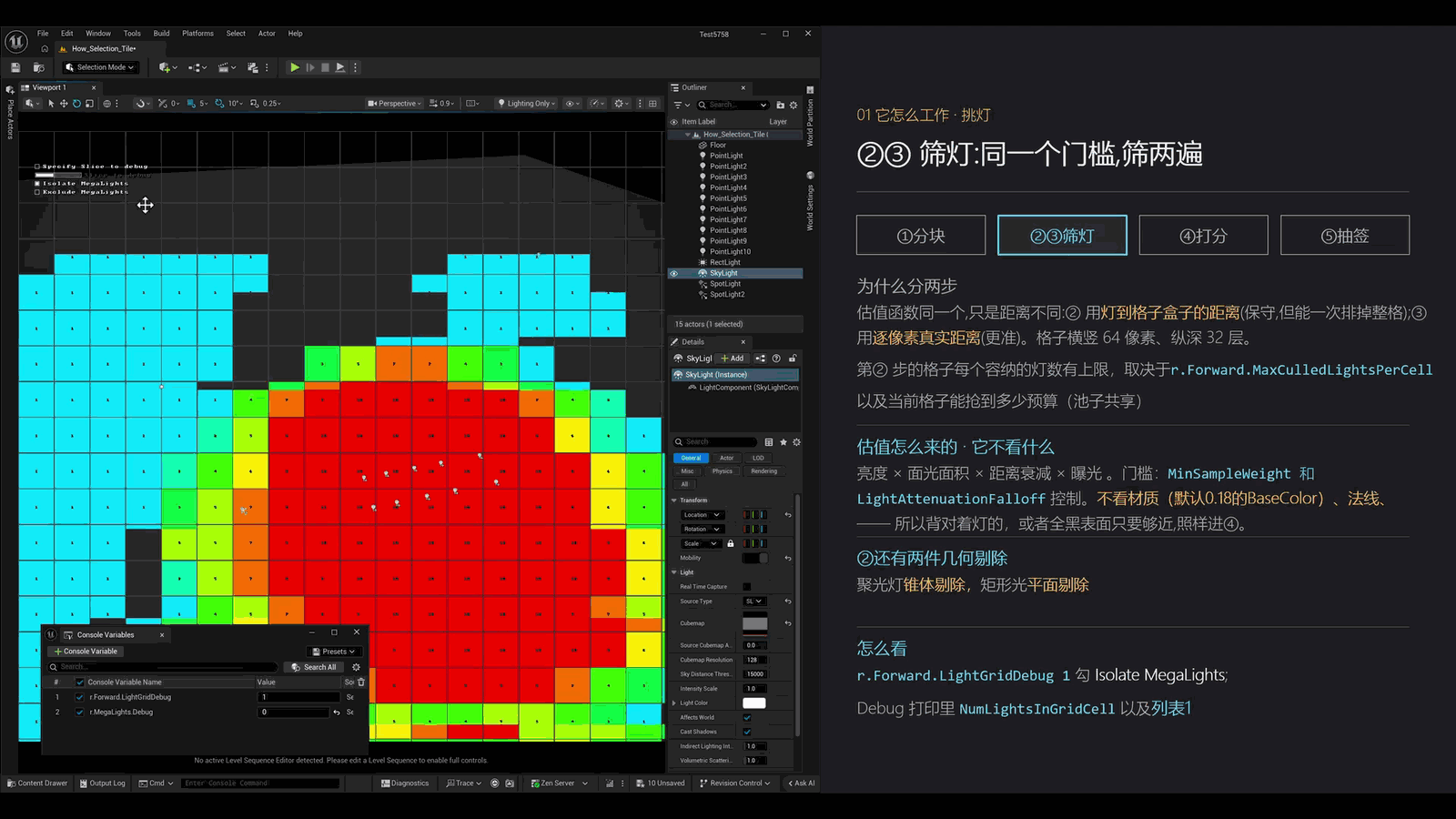The height and width of the screenshot is (819, 1456).
Task: Click the Light Color white swatch
Action: coord(754,703)
